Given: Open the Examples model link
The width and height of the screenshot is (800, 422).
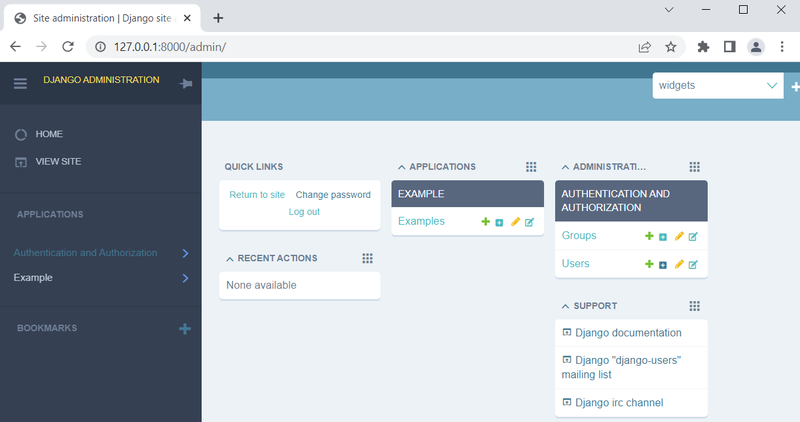Looking at the screenshot, I should click(421, 221).
